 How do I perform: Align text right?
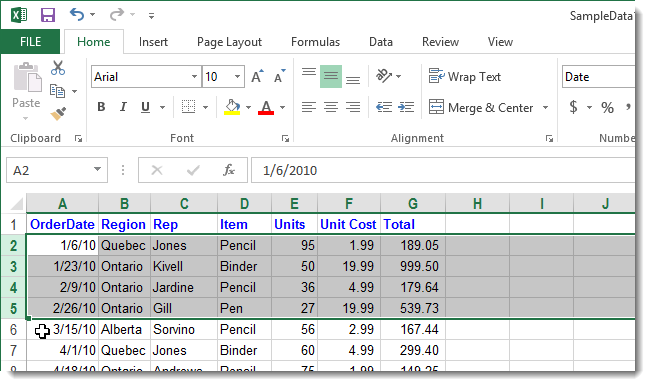(353, 107)
